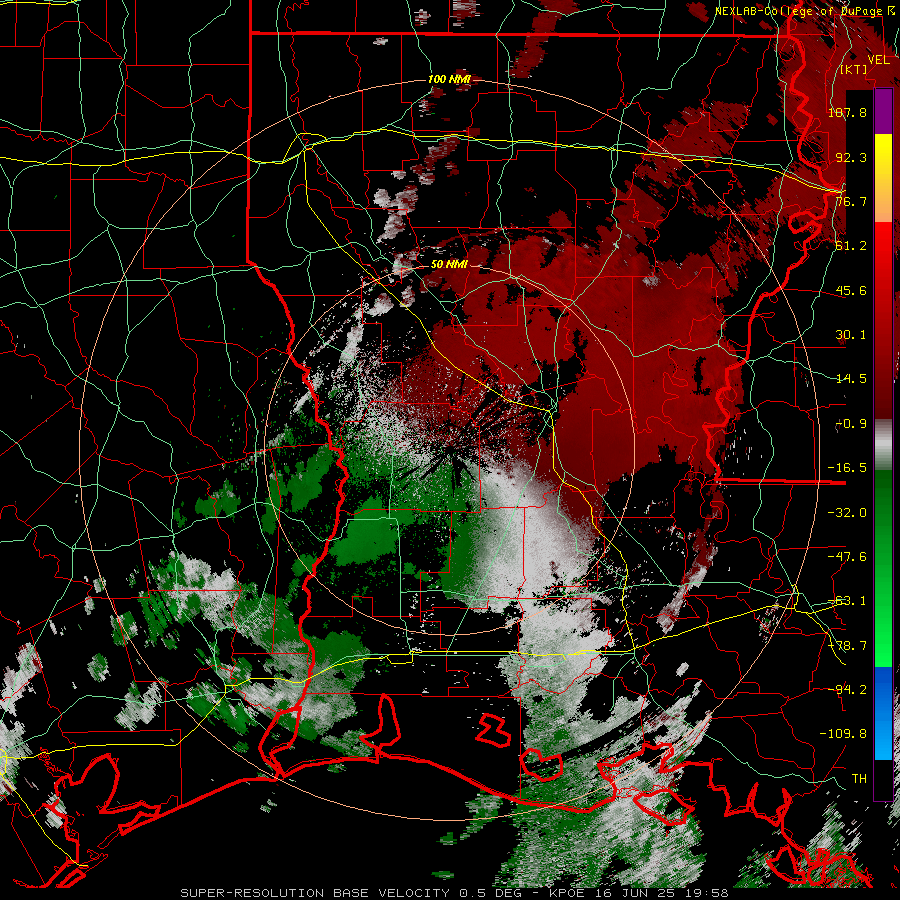The image size is (900, 900).
Task: Click the [KT] units label
Action: [854, 69]
